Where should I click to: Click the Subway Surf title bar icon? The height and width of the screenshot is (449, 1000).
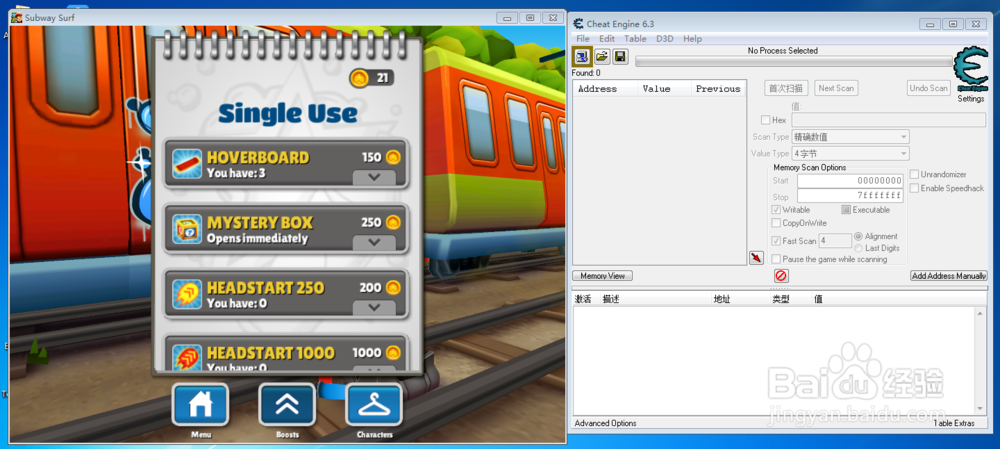(17, 18)
